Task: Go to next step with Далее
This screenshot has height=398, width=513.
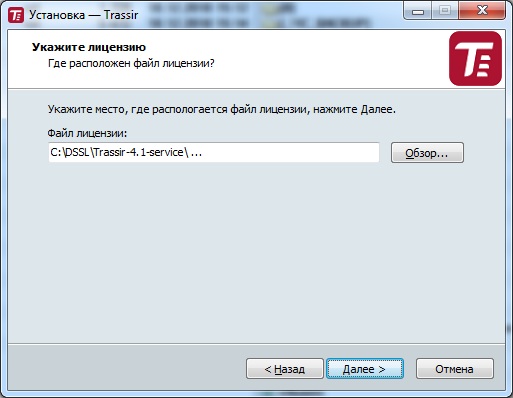Action: tap(365, 369)
